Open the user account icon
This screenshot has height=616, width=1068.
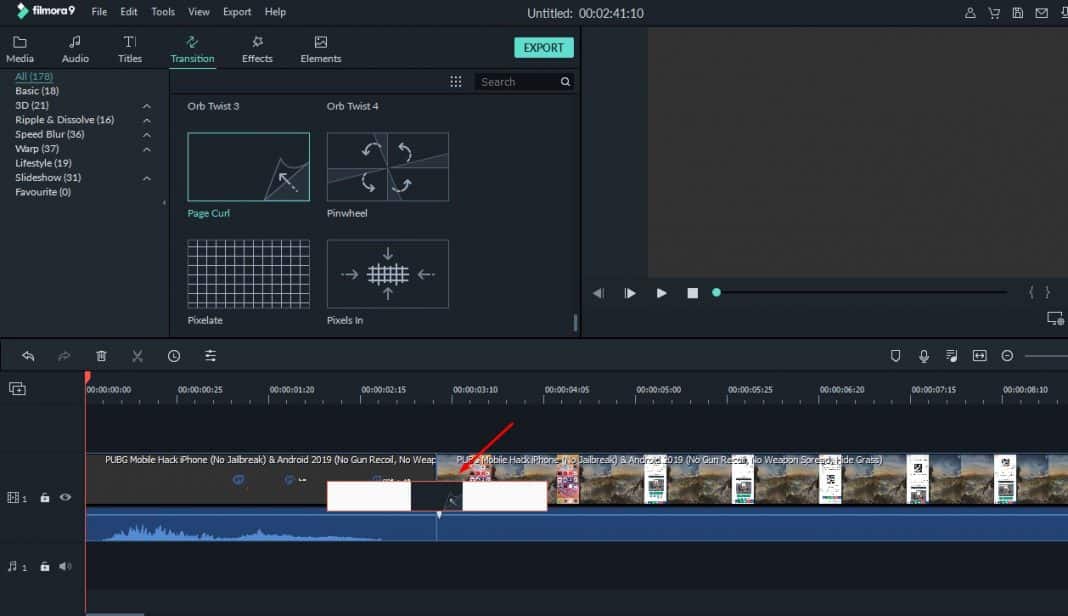coord(970,13)
